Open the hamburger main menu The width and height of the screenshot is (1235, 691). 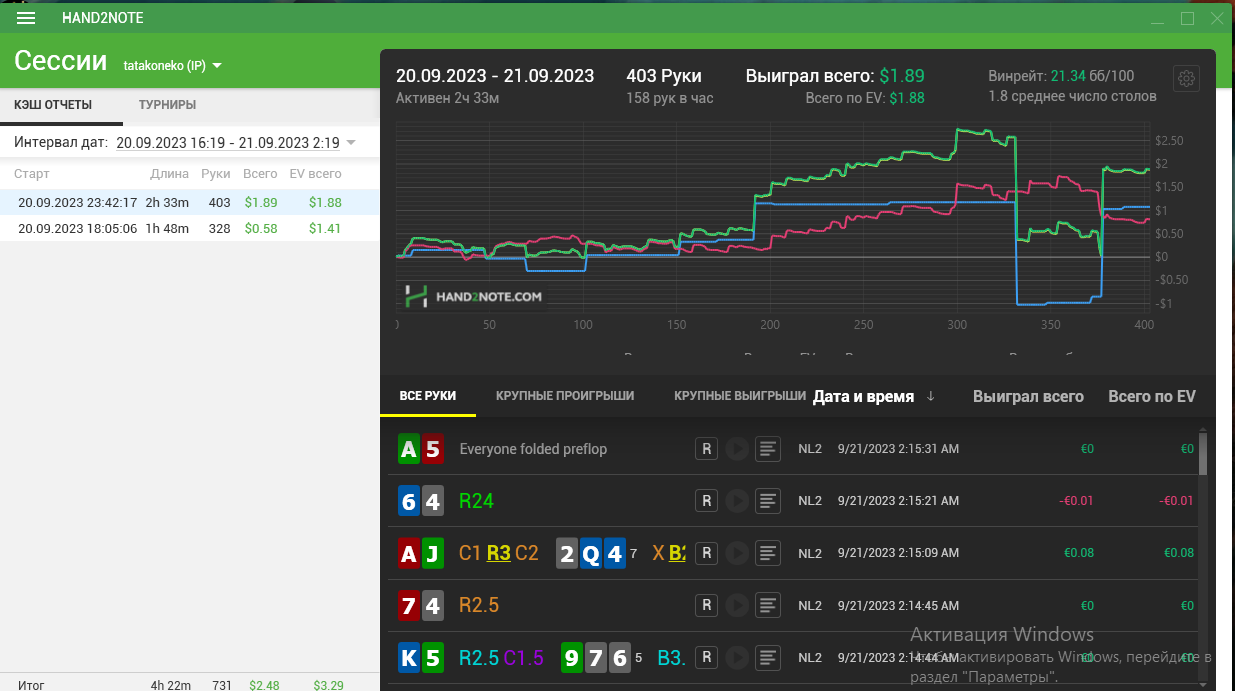[26, 18]
